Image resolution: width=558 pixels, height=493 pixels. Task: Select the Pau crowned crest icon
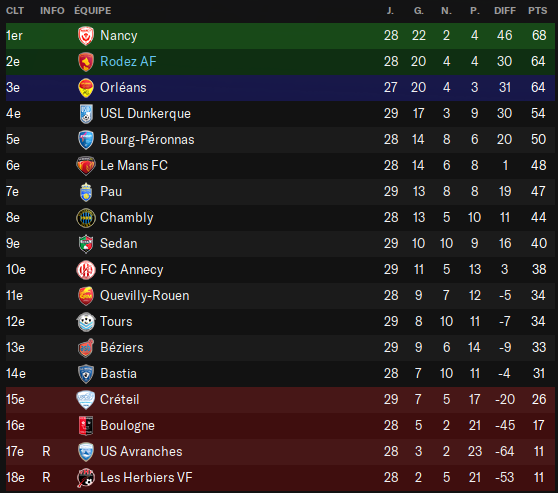click(x=86, y=192)
